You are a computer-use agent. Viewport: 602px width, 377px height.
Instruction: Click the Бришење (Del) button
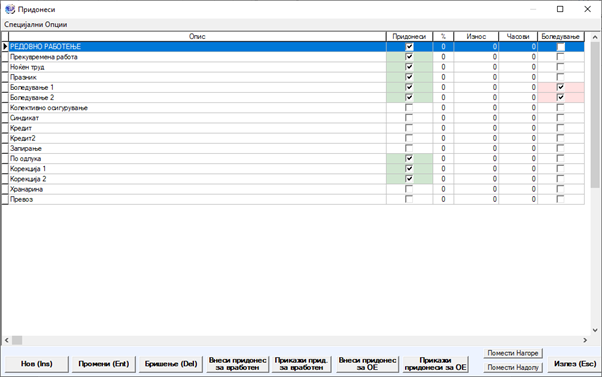coord(171,364)
